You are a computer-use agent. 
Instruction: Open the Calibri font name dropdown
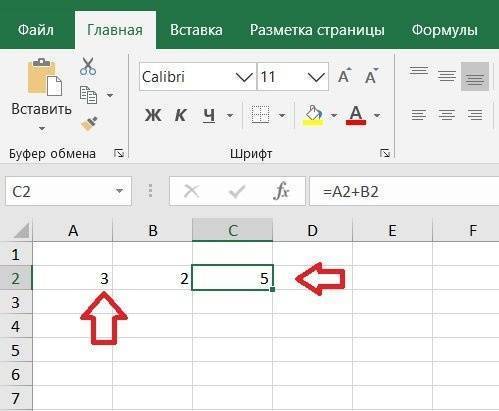[244, 77]
